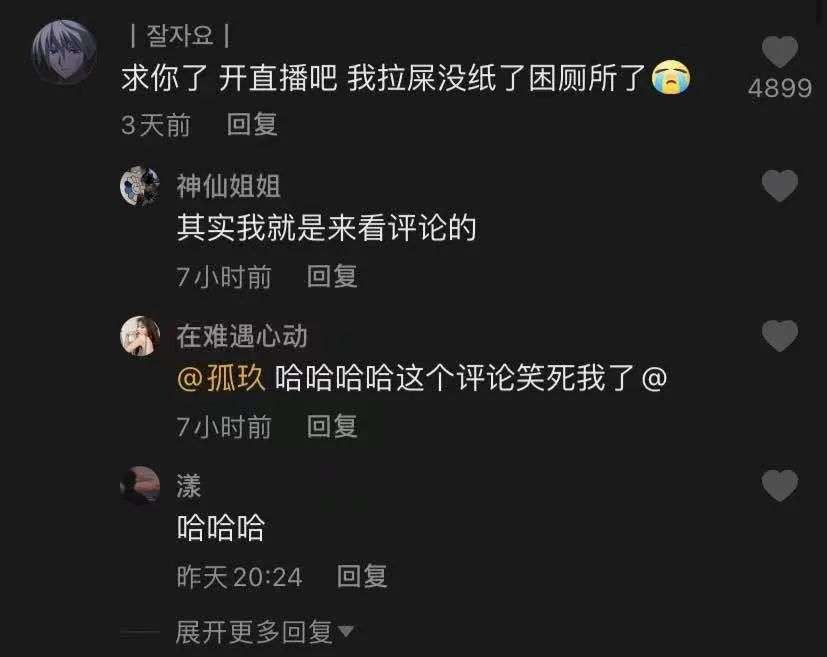The image size is (827, 657).
Task: Expand more replies via 展开更多回复
Action: 254,632
